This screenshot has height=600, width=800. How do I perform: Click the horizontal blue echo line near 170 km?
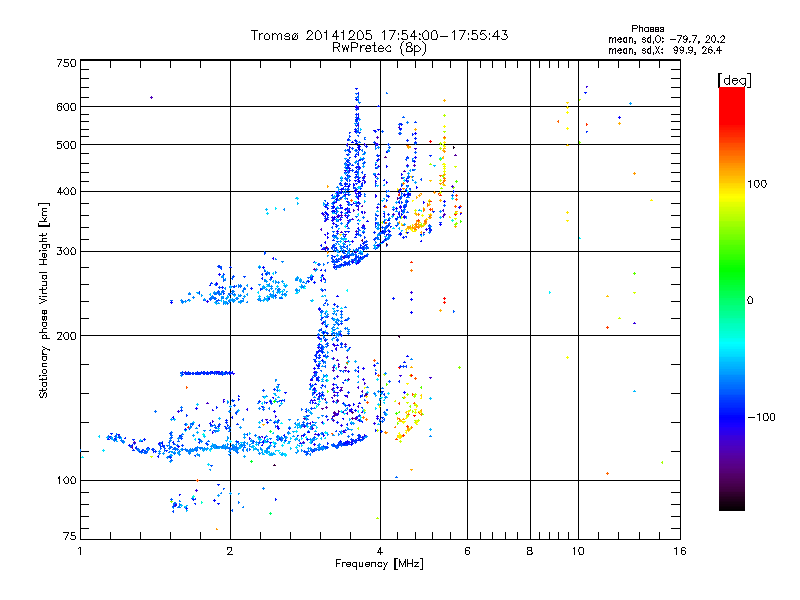[207, 373]
